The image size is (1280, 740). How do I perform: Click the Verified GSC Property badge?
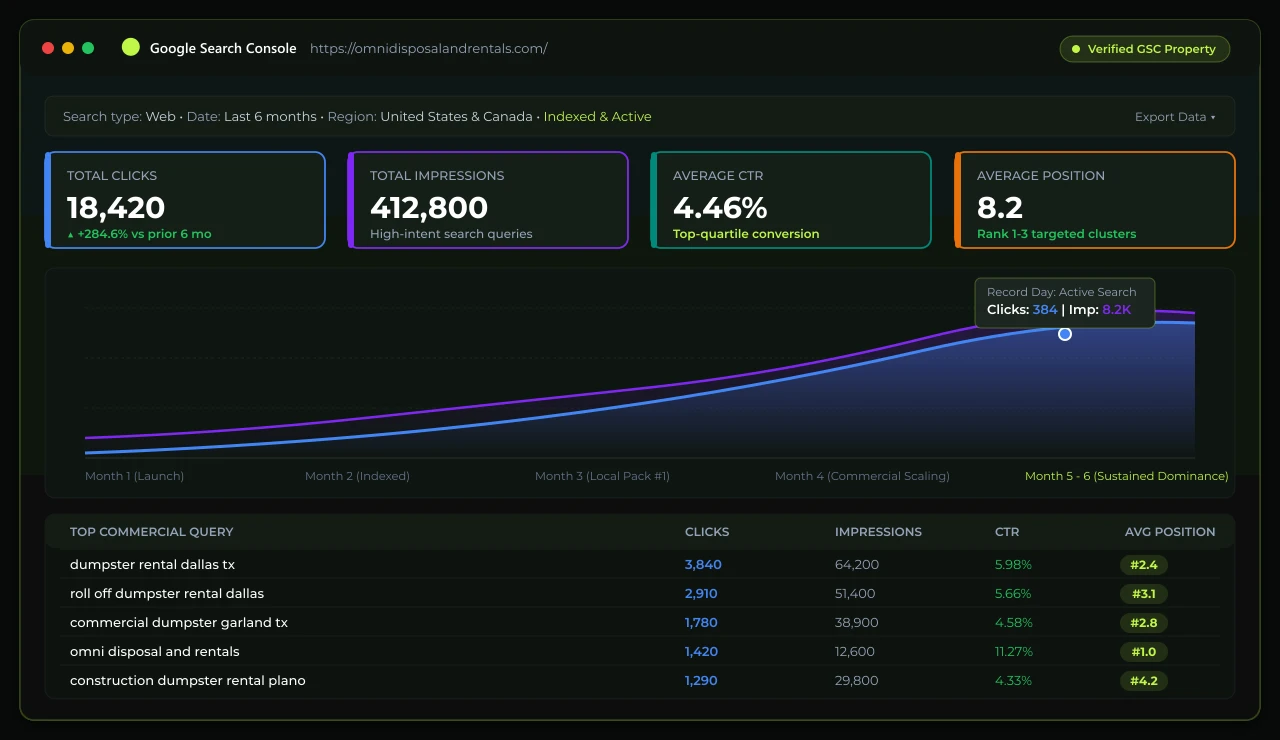[x=1145, y=49]
